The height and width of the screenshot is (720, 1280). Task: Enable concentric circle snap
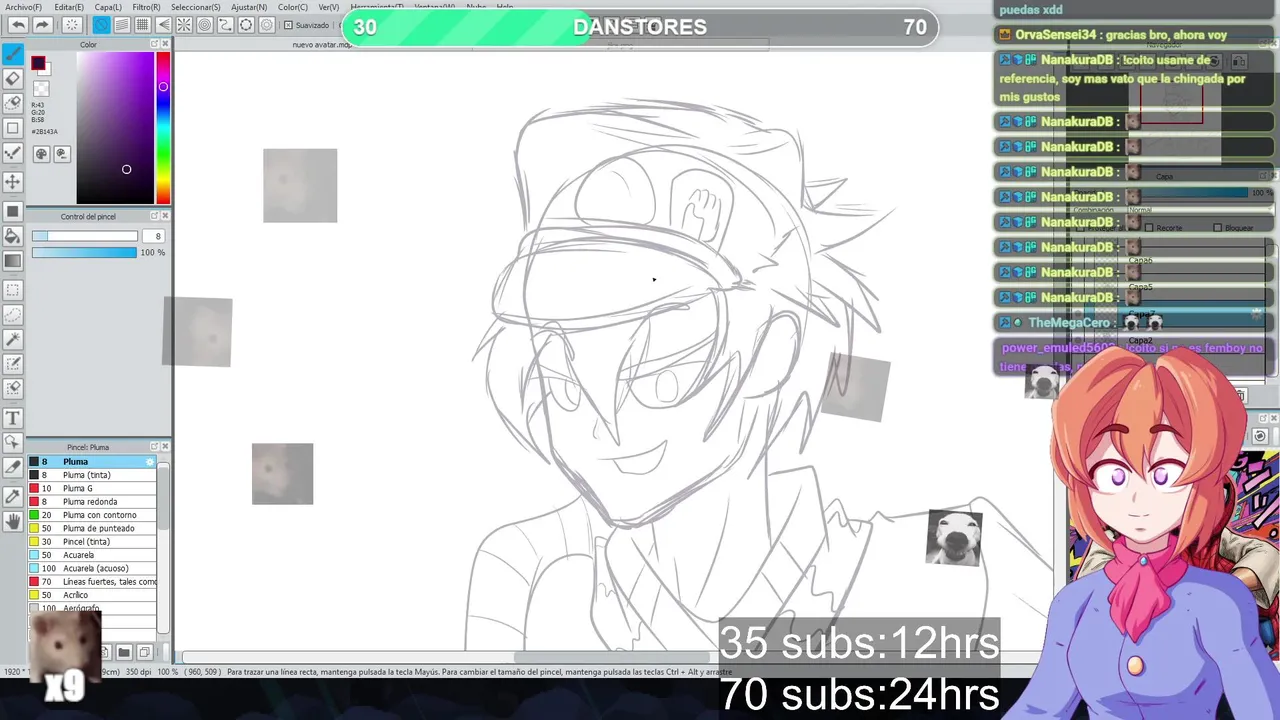(x=205, y=25)
